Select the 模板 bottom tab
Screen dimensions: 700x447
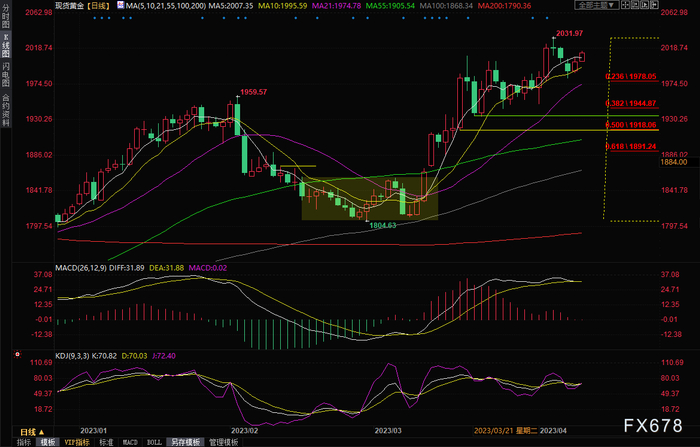[48, 442]
